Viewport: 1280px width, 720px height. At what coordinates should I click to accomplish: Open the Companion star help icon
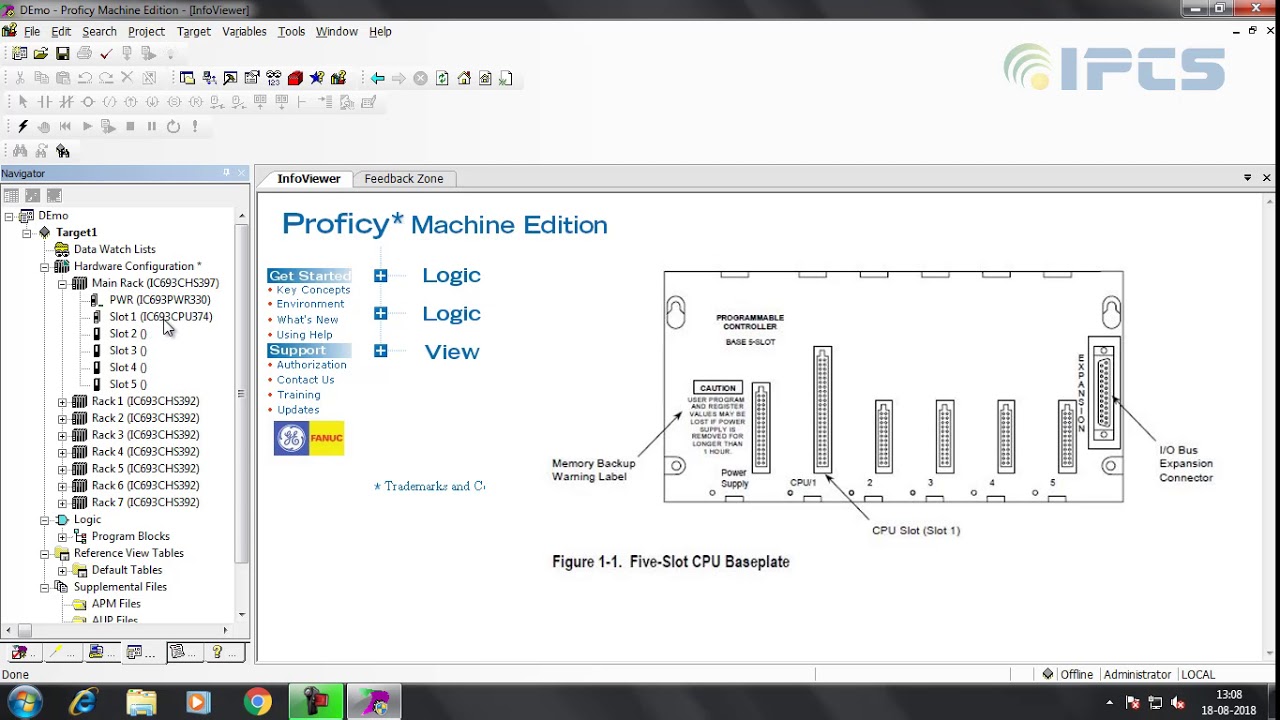(317, 78)
